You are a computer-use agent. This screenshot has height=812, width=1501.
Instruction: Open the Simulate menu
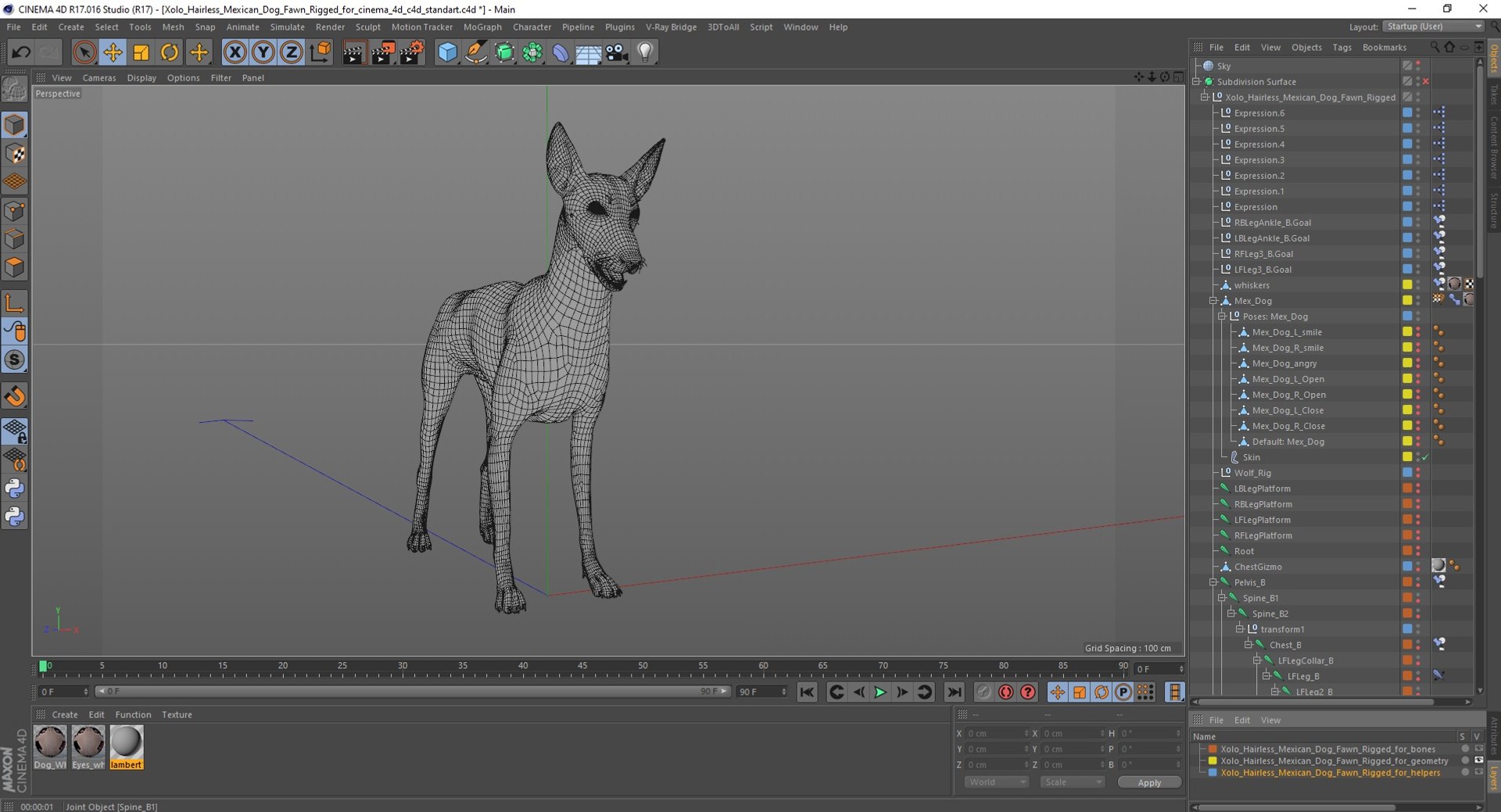287,27
